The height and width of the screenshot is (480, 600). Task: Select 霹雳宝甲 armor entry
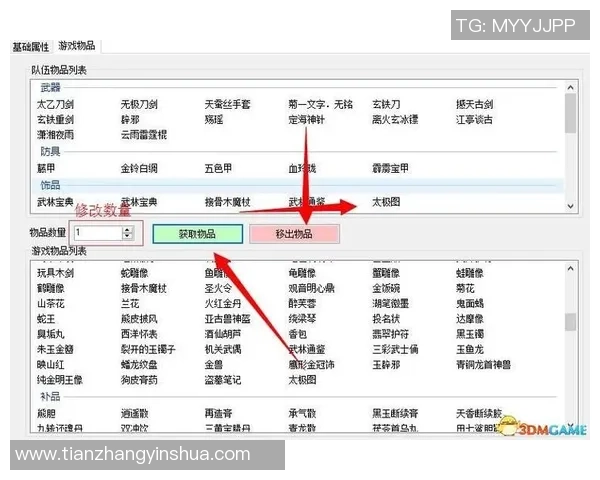(x=391, y=168)
